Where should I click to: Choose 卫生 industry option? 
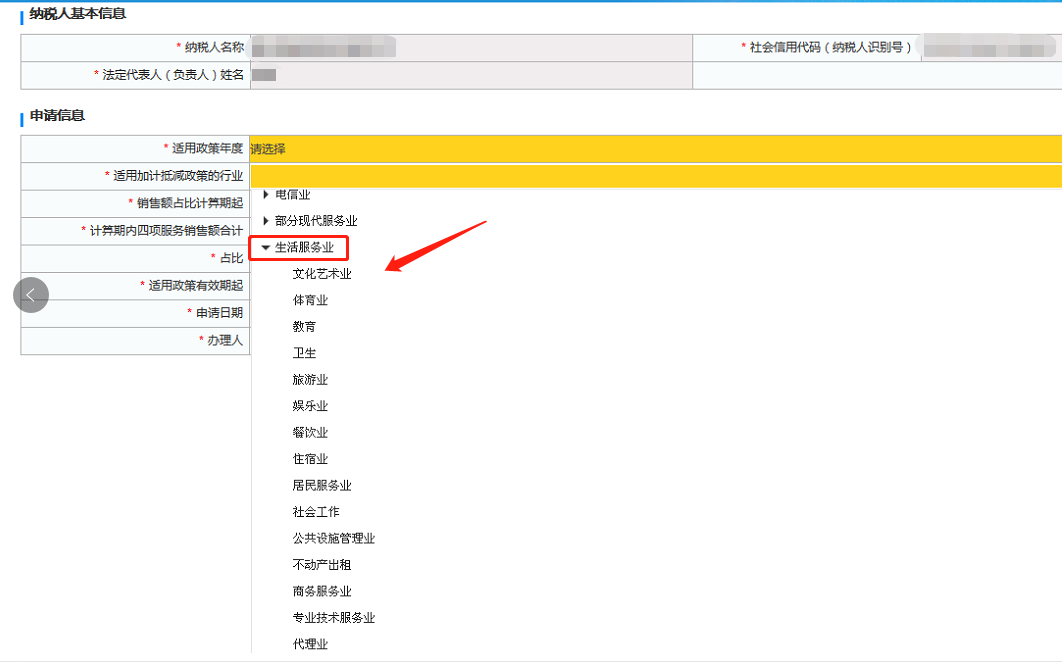304,353
